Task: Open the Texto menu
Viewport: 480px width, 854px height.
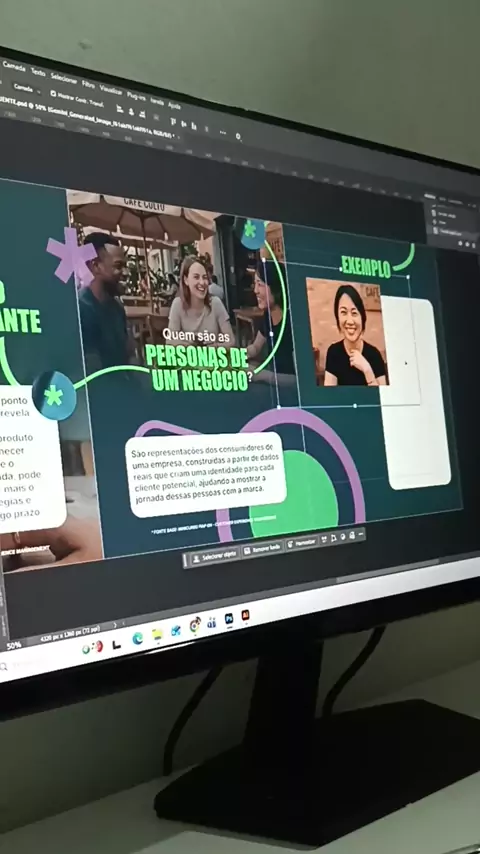Action: (38, 72)
